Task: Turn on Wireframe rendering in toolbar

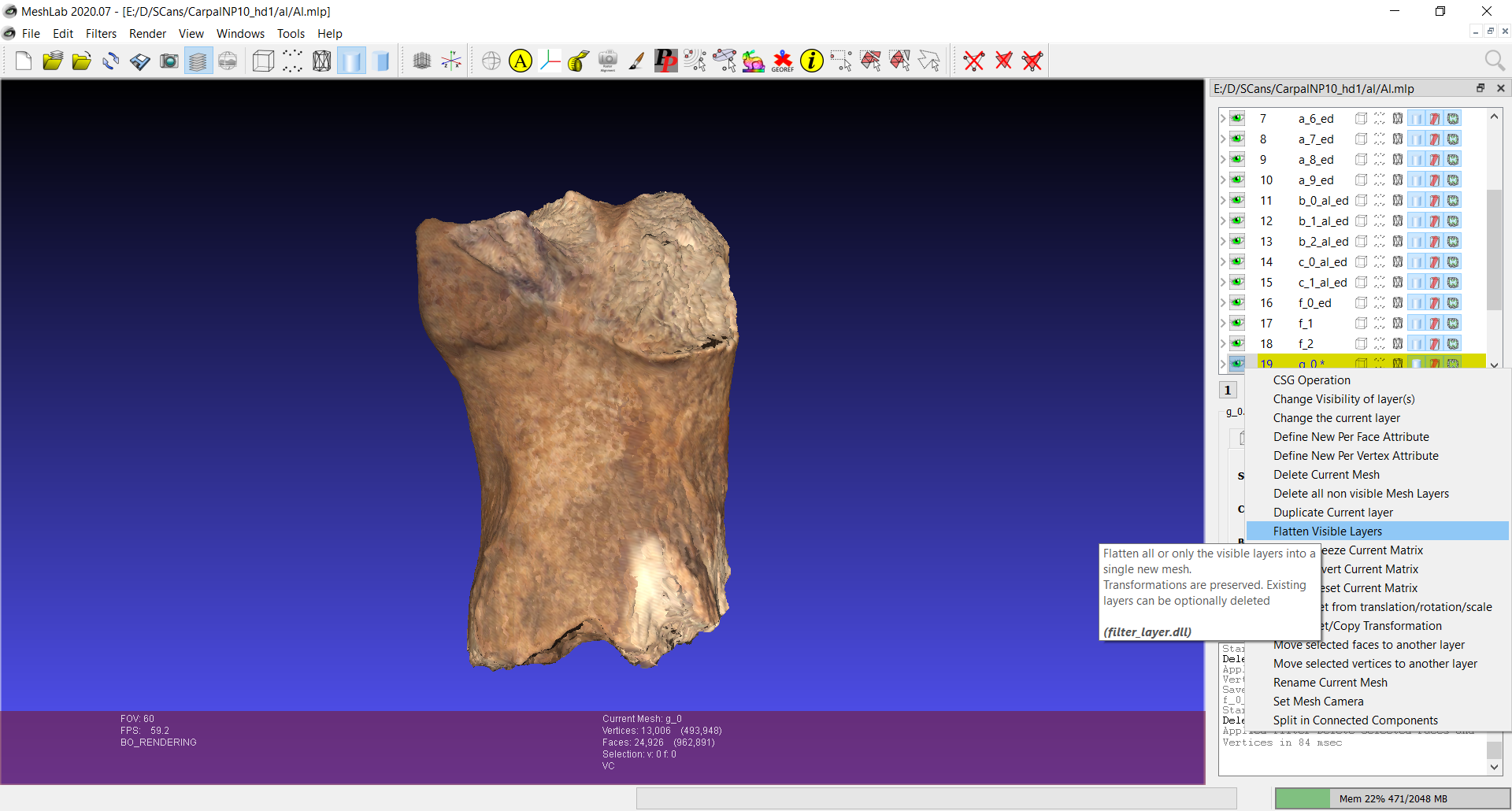Action: tap(321, 61)
